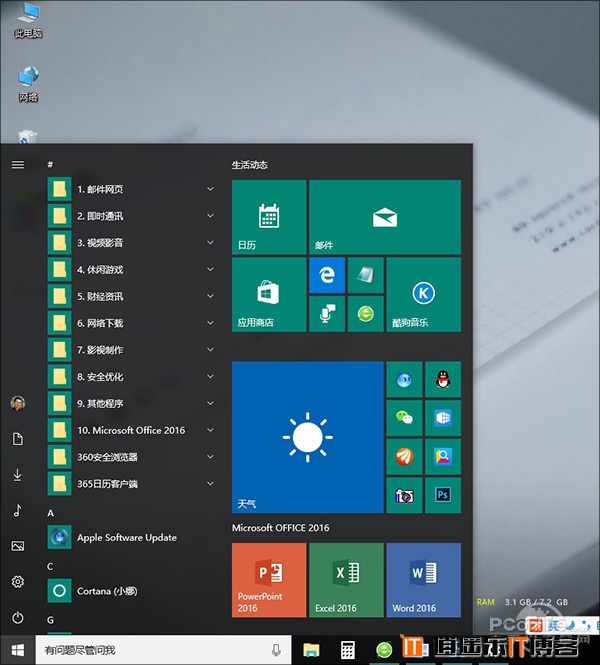Open the voice recorder microphone tile

[327, 314]
